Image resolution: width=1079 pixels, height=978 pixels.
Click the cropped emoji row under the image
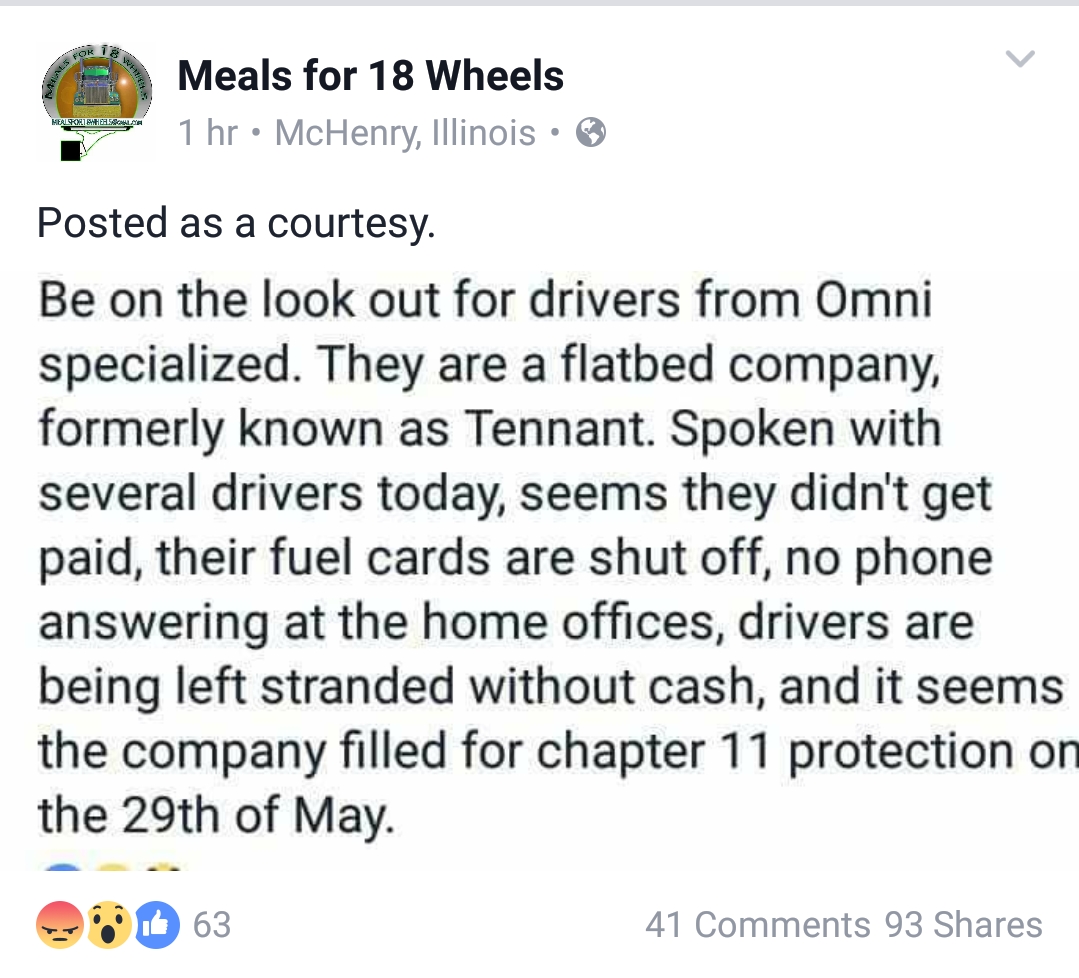110,868
